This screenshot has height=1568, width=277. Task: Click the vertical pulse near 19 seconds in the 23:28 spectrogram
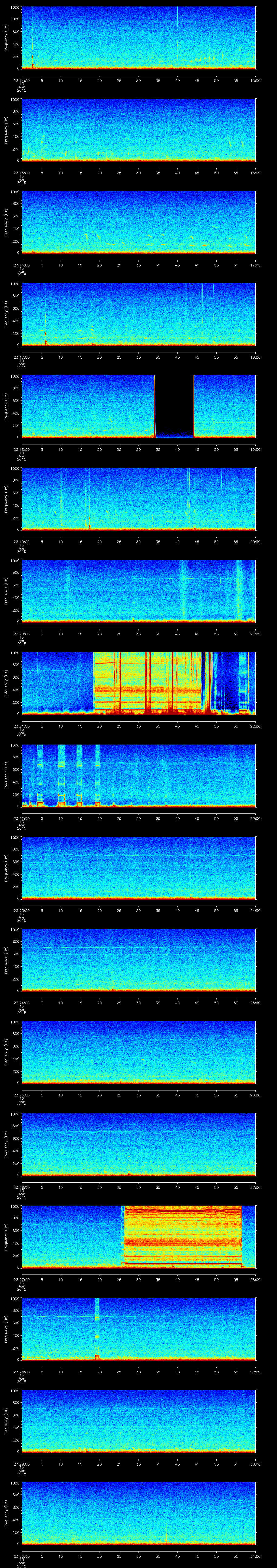pos(97,1328)
